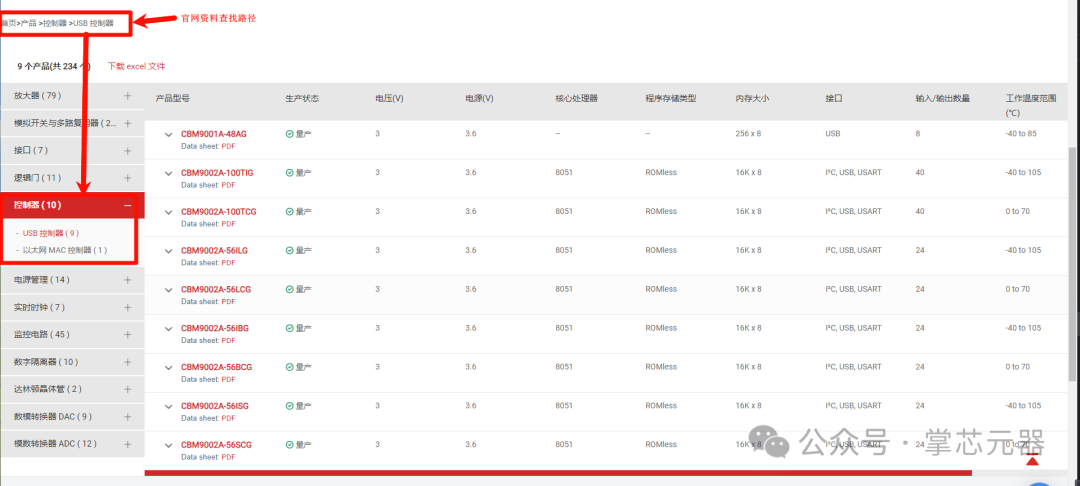Collapse the 控制器 (10) category minus icon
This screenshot has height=486, width=1080.
point(127,205)
